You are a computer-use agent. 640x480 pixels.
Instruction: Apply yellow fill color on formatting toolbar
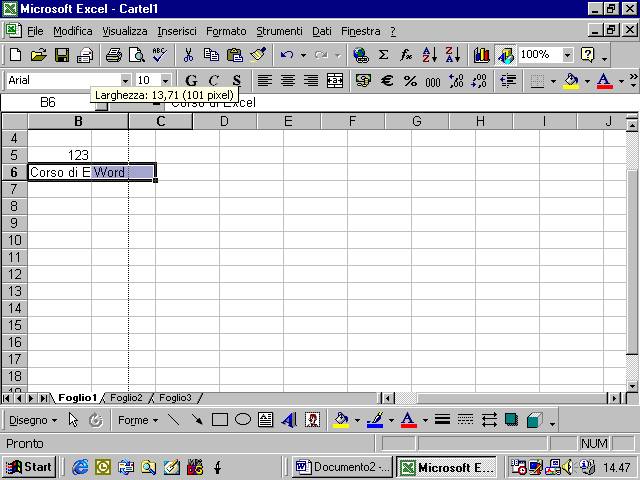571,81
